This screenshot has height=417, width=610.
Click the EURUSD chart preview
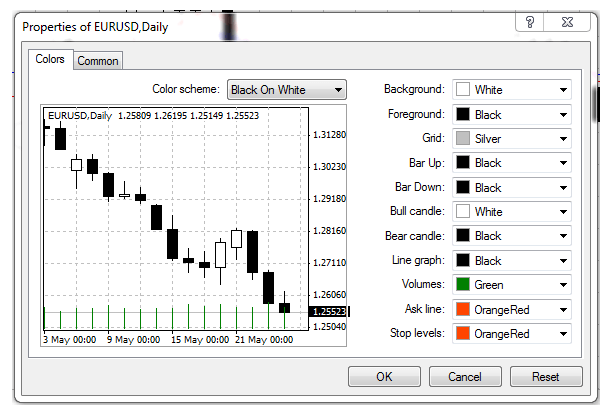(x=193, y=226)
